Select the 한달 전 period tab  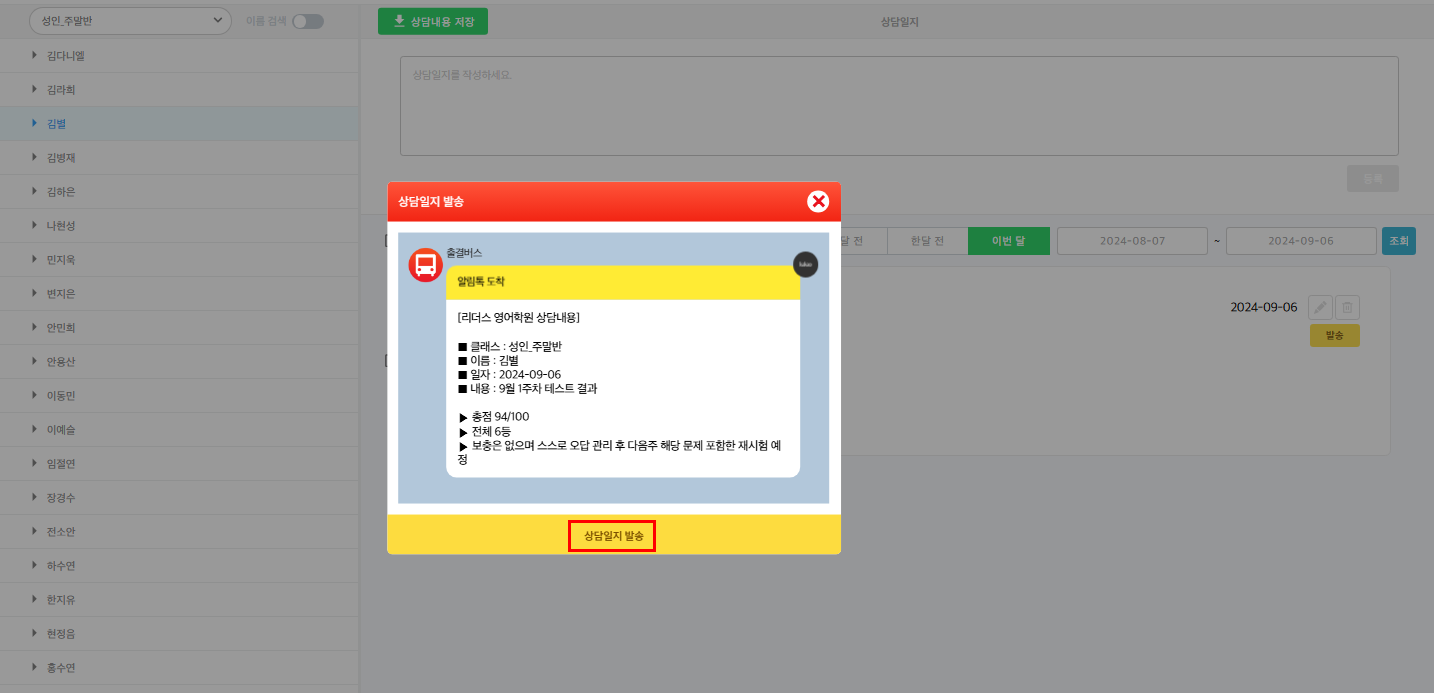pyautogui.click(x=927, y=241)
